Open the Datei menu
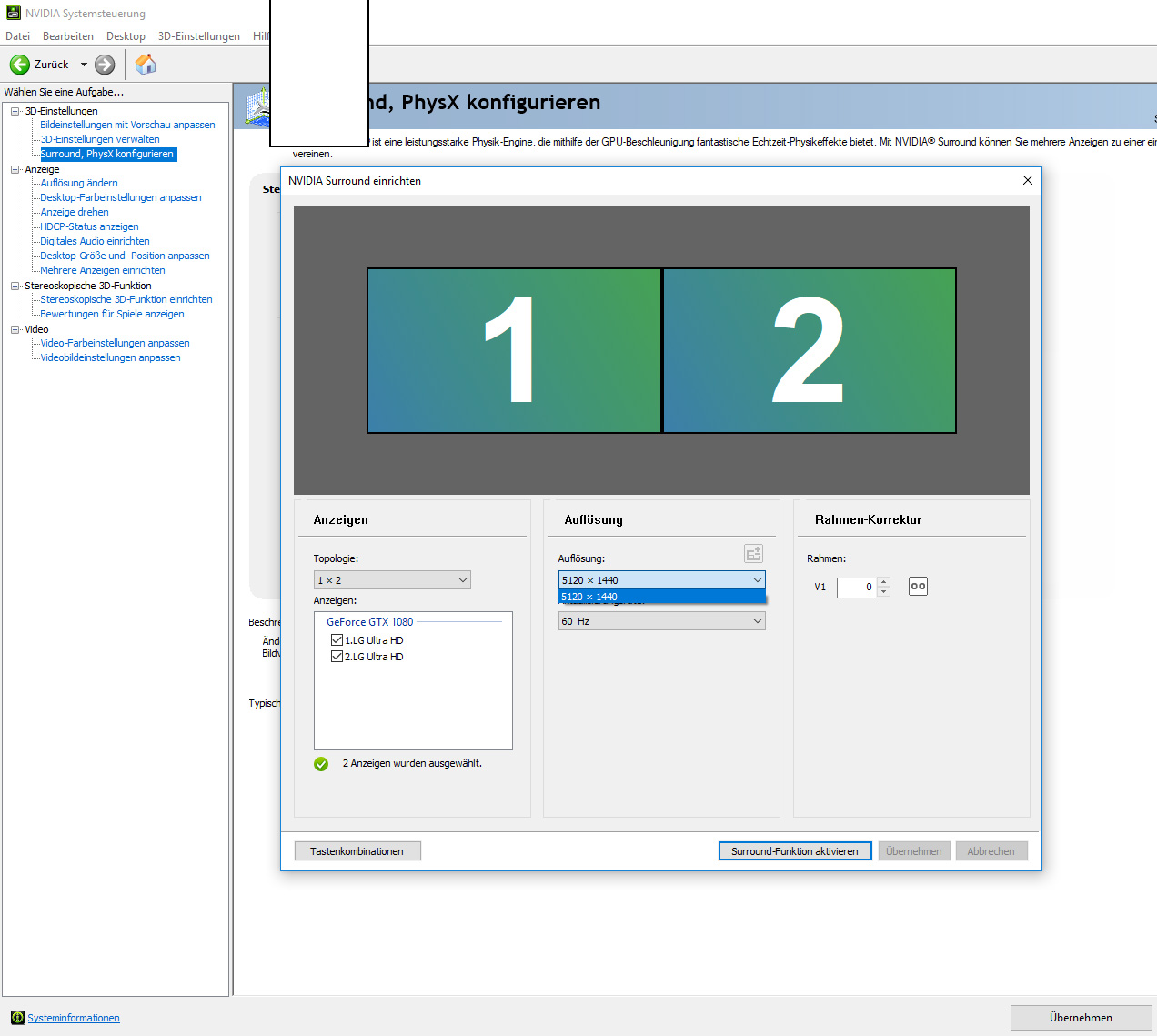The image size is (1157, 1036). [17, 36]
